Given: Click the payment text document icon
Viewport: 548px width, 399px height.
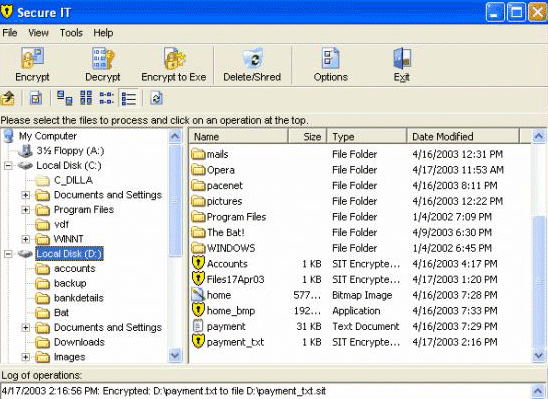Looking at the screenshot, I should tap(198, 326).
